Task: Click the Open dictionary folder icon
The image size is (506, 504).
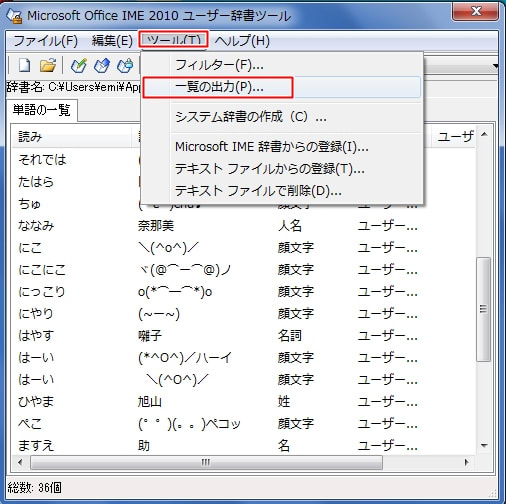Action: click(x=48, y=65)
